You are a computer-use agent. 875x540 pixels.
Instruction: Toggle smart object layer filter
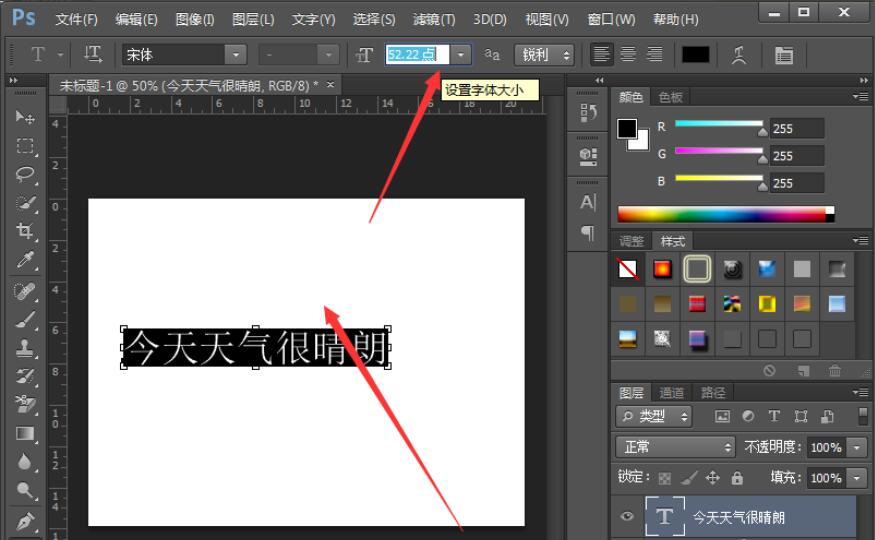coord(827,416)
